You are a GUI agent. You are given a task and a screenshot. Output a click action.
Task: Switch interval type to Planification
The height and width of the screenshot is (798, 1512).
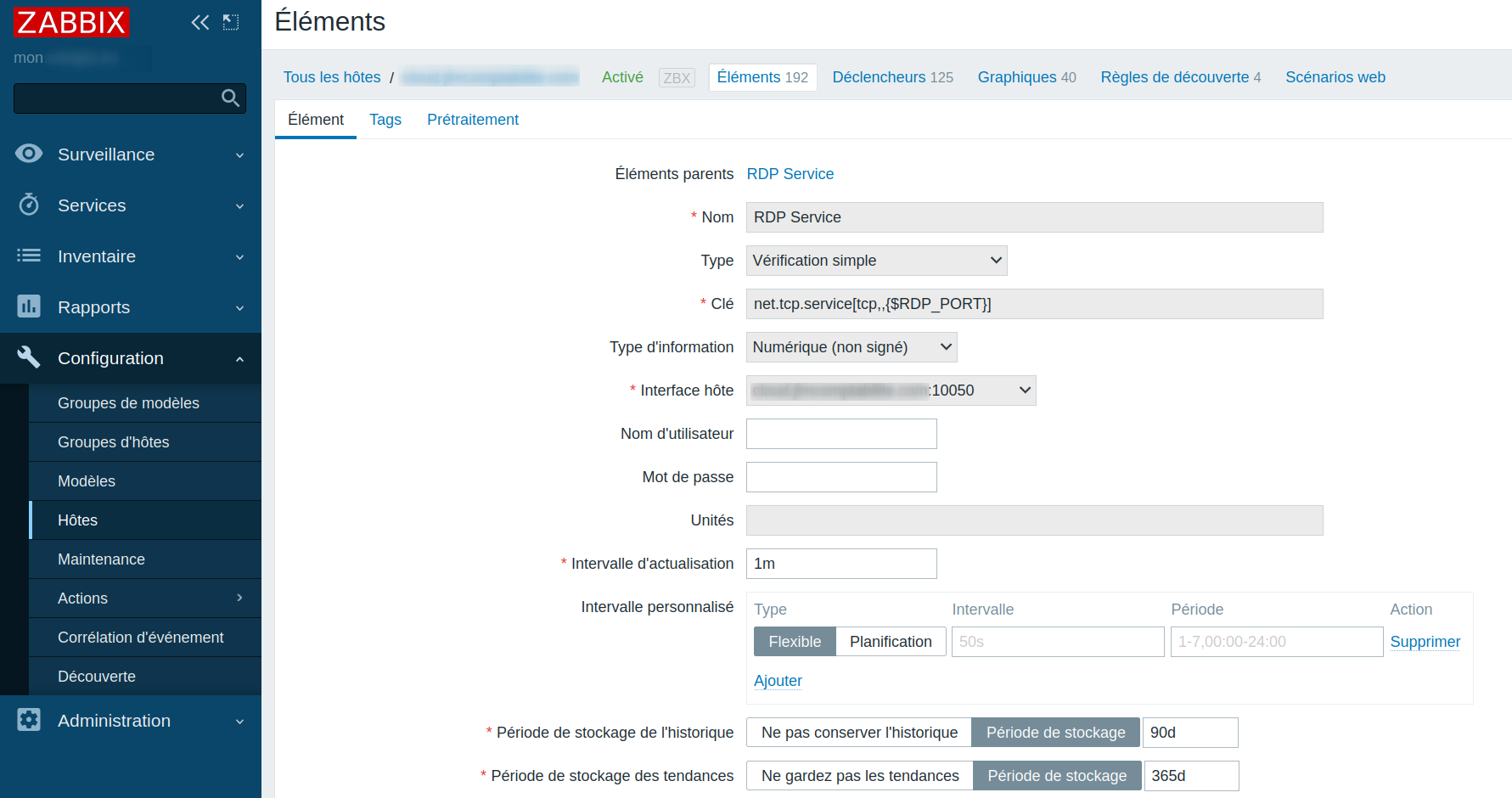(x=891, y=642)
